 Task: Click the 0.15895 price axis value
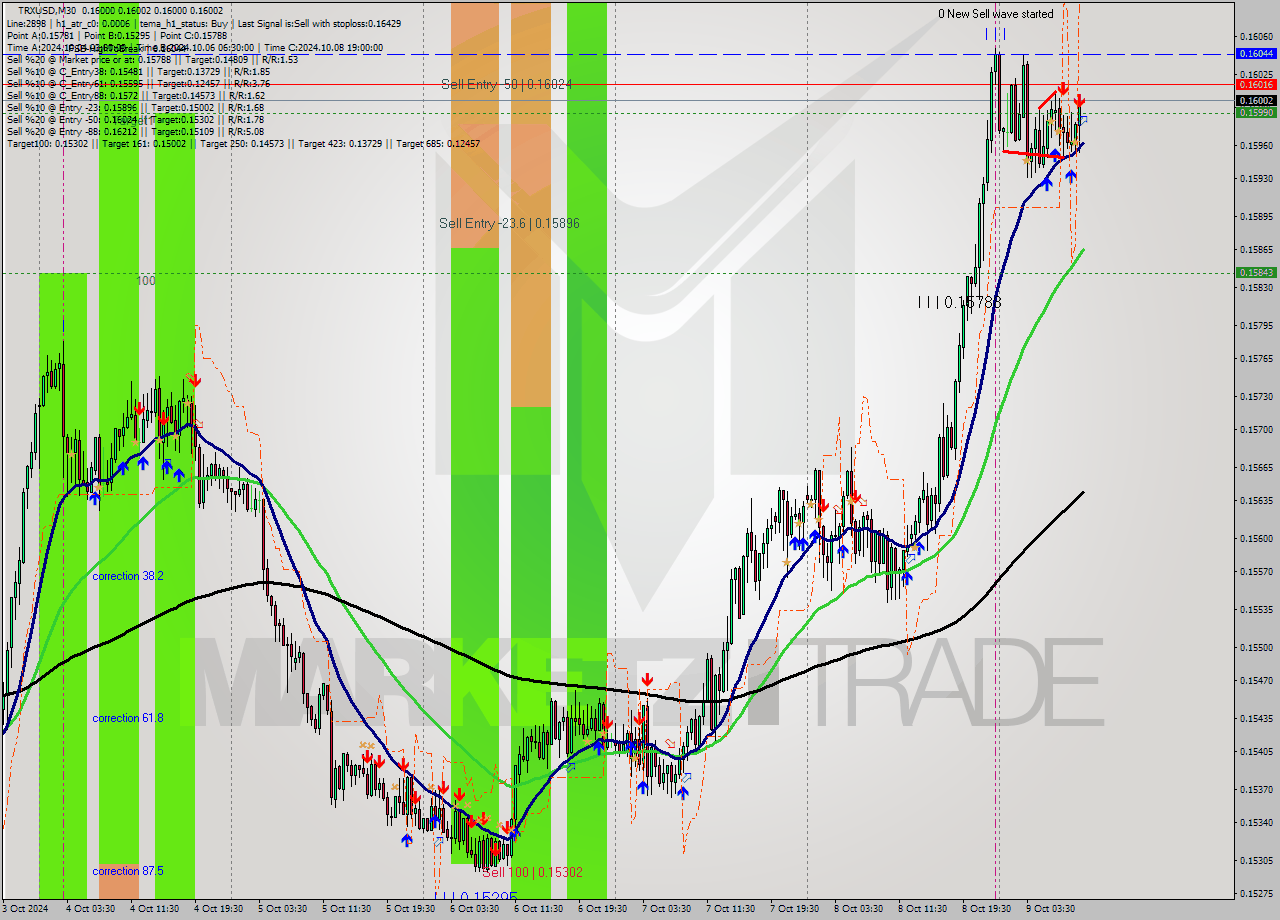(1256, 216)
